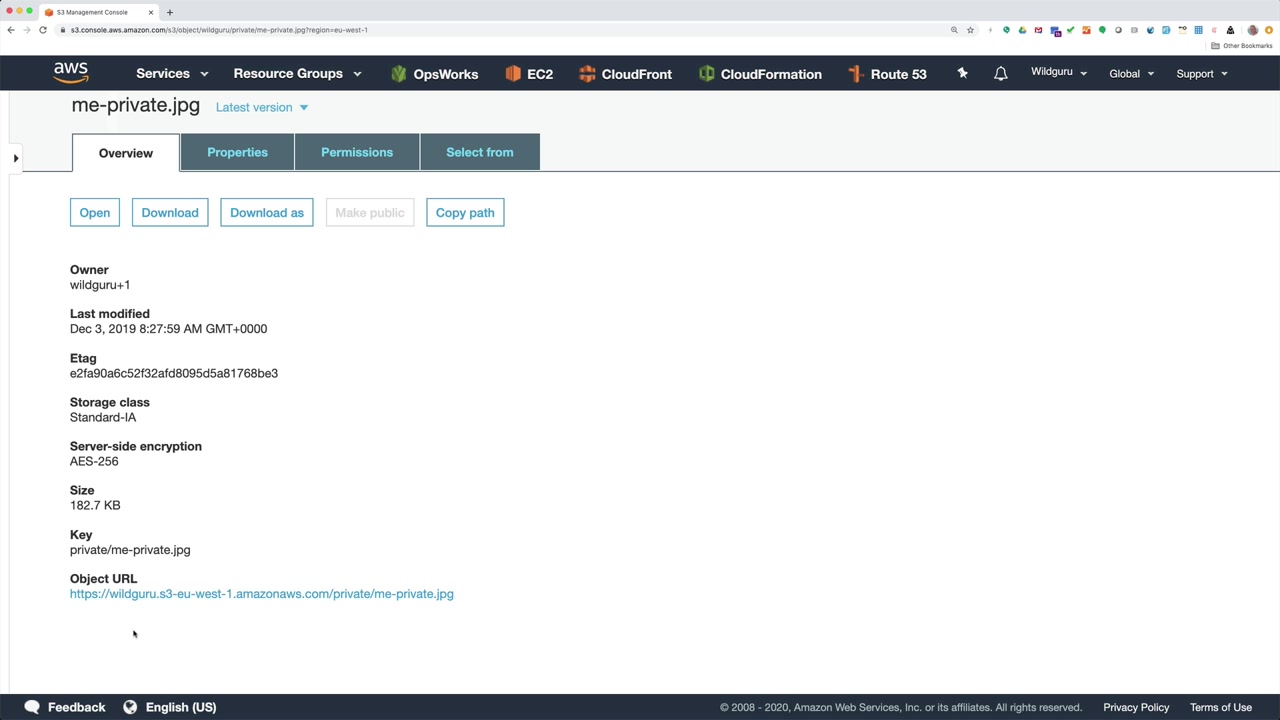Click the owner value wildguru+1
This screenshot has width=1280, height=720.
click(x=100, y=285)
